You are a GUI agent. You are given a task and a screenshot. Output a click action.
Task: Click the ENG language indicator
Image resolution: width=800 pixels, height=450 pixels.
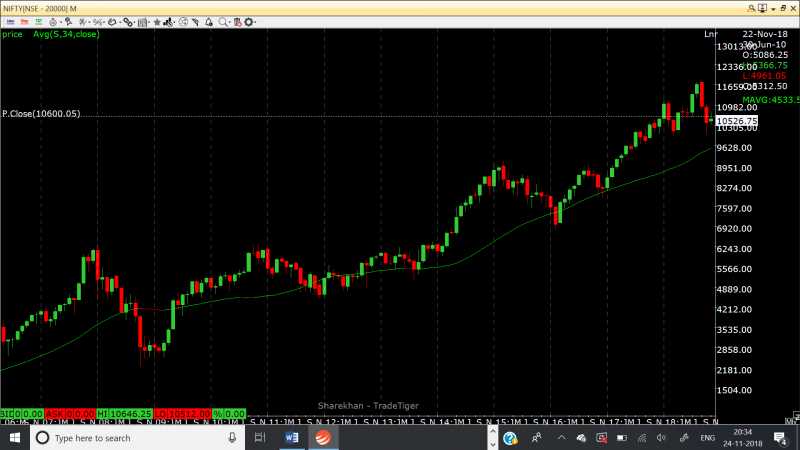707,438
